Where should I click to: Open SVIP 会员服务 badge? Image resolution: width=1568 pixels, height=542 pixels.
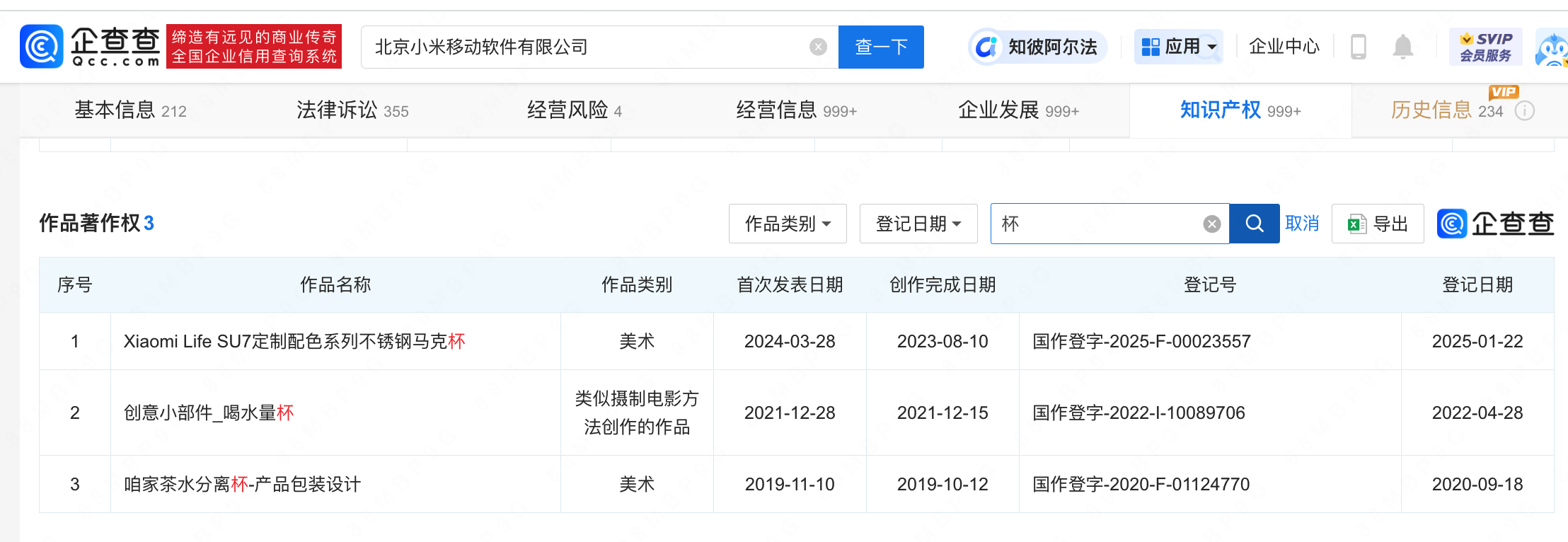[x=1486, y=47]
